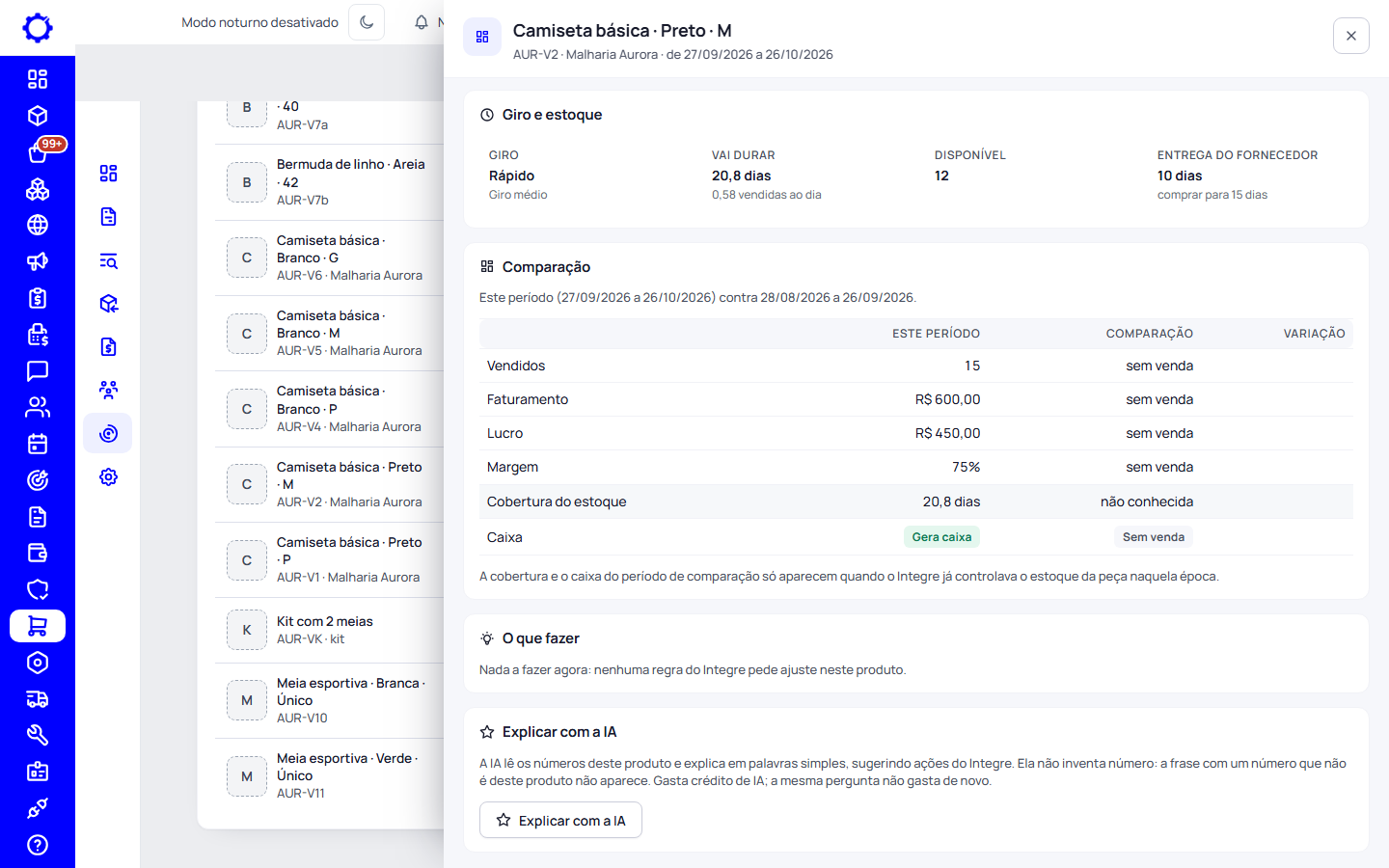Open the notifications bell icon
Image resolution: width=1389 pixels, height=868 pixels.
click(x=422, y=22)
